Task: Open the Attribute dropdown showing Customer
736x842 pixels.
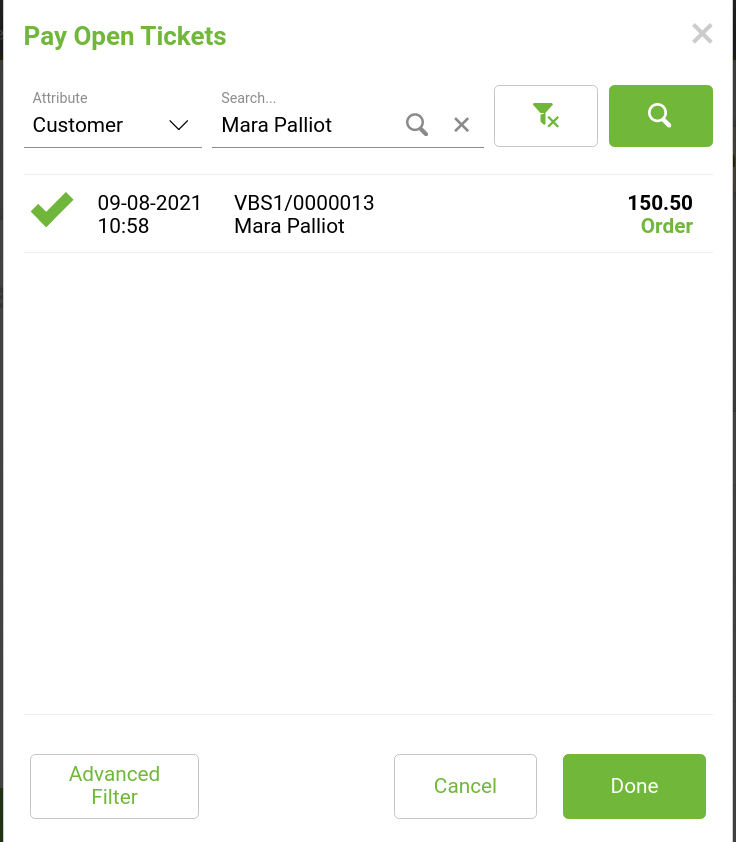Action: point(111,125)
